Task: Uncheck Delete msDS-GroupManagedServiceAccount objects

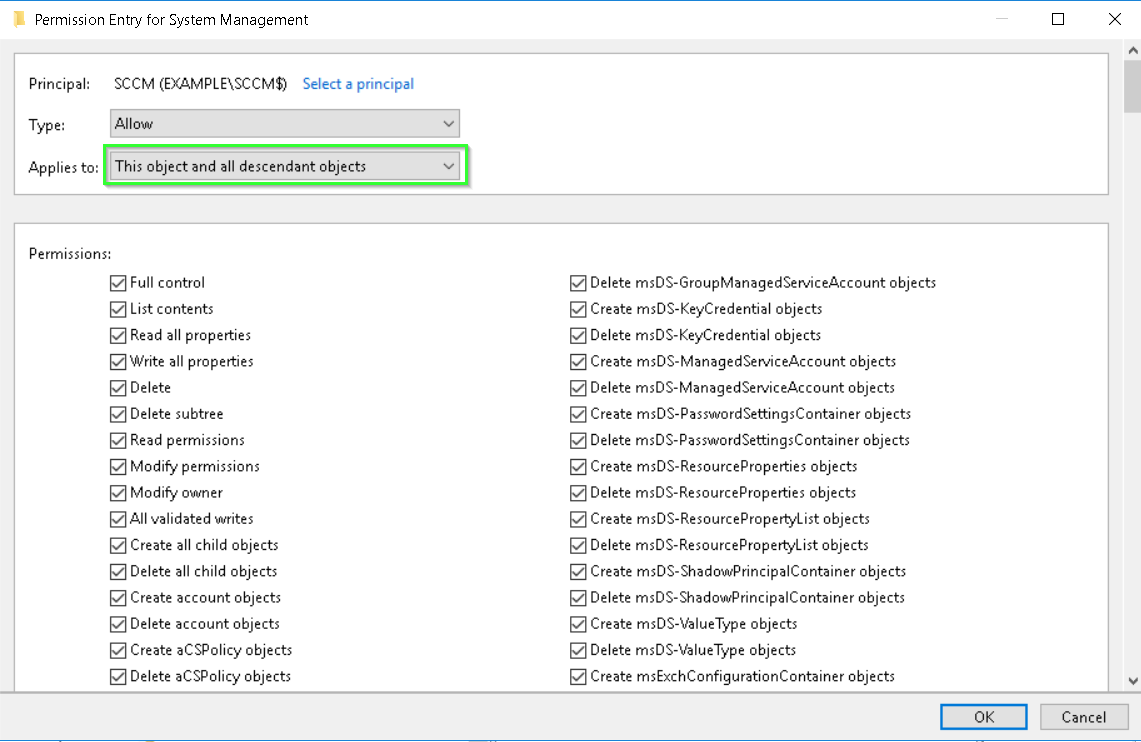Action: pyautogui.click(x=578, y=283)
